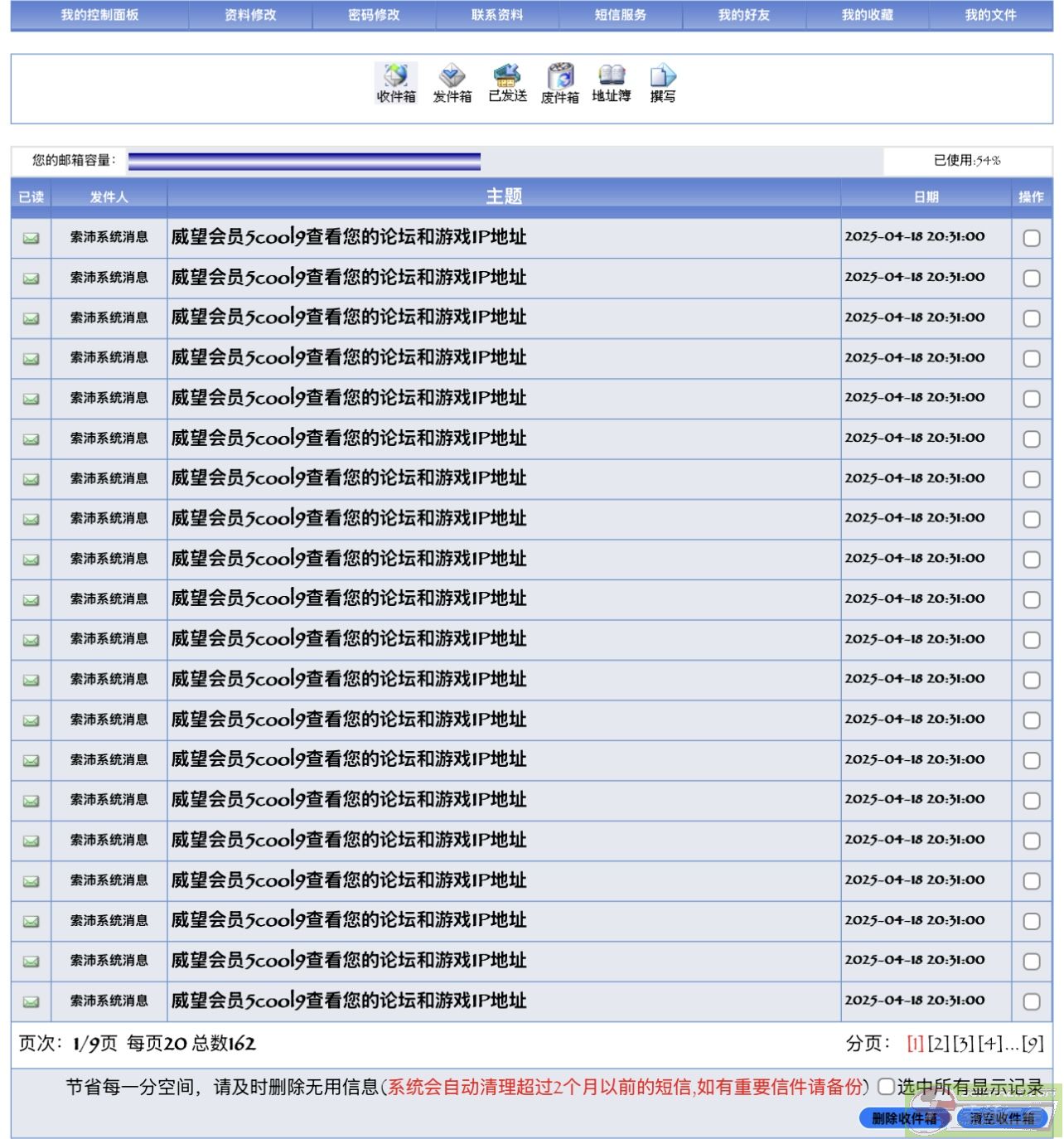Tick the checkbox for the first message

click(x=1031, y=238)
